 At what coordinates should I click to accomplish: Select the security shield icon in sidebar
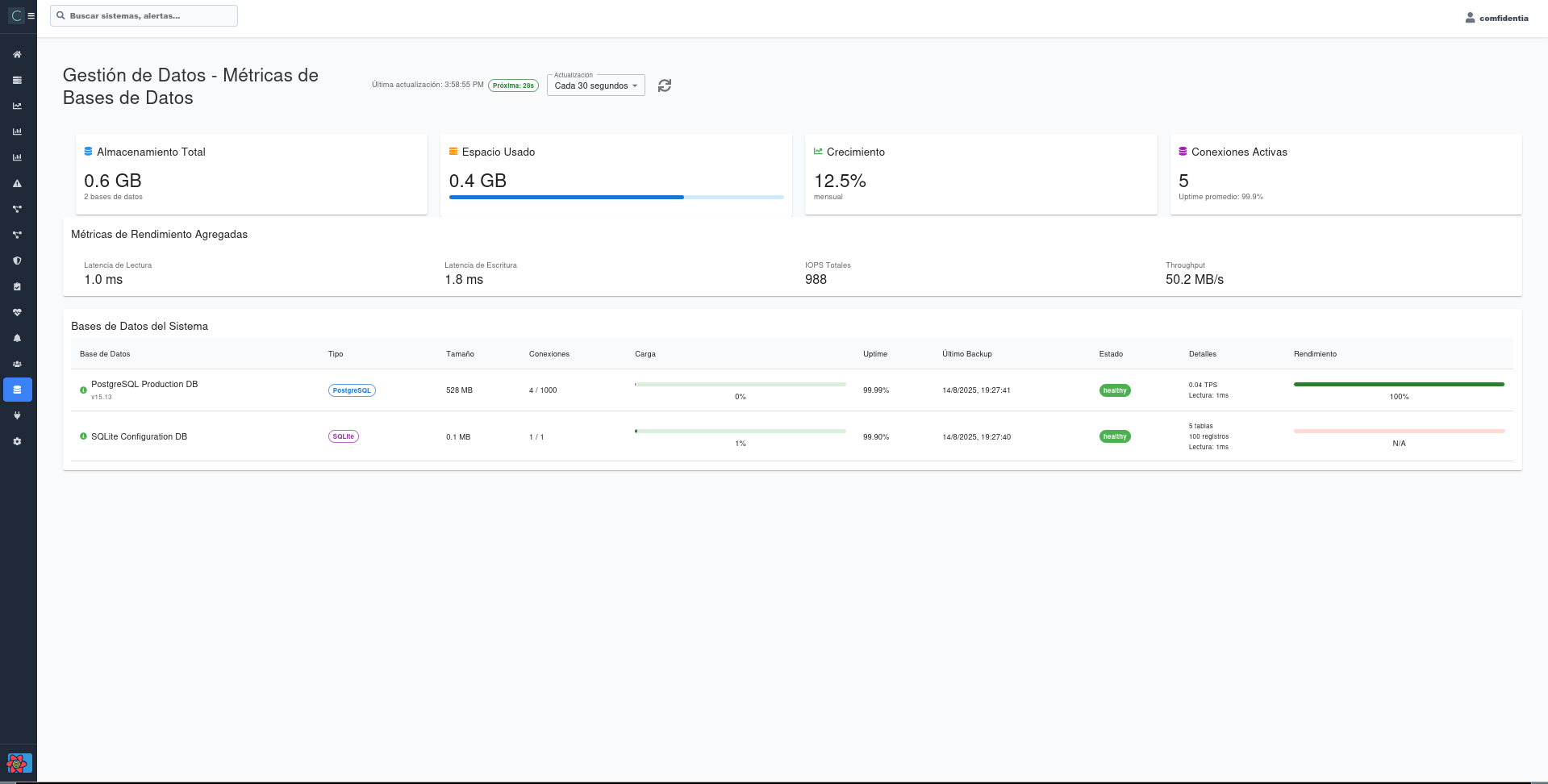(18, 261)
